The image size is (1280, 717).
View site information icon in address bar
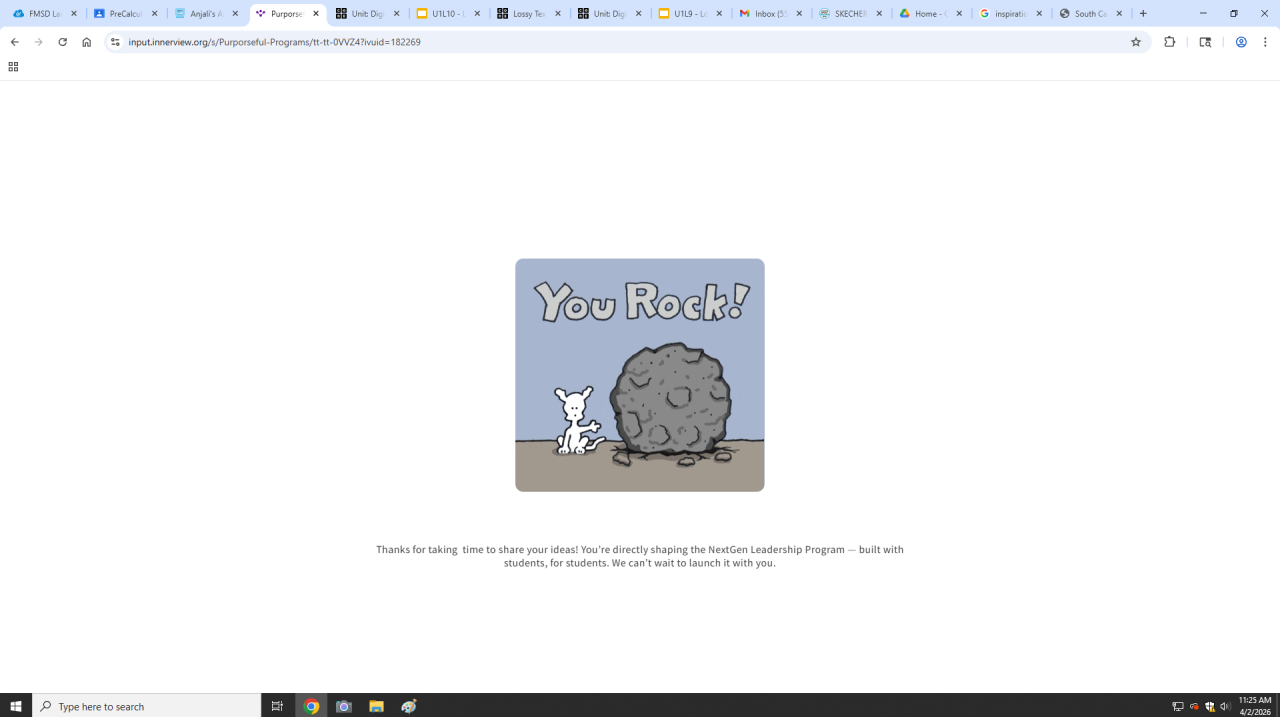point(115,42)
